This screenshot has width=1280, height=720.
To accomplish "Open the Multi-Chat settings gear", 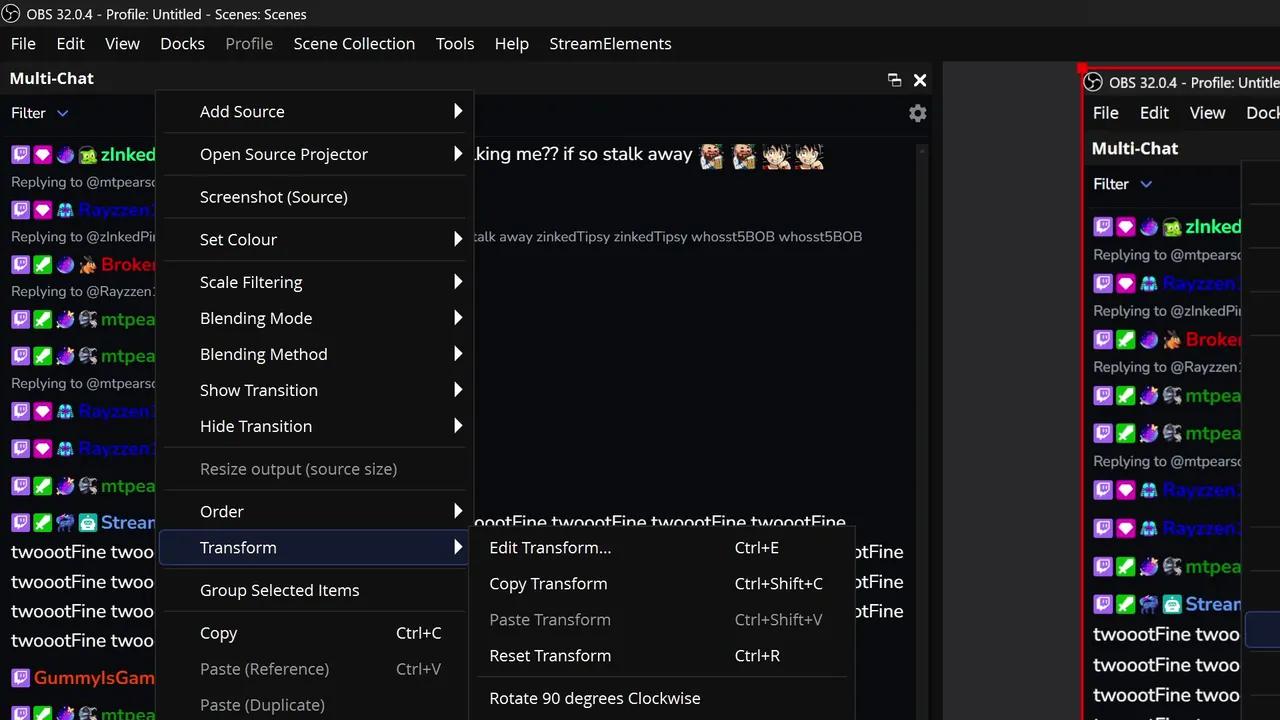I will (917, 113).
